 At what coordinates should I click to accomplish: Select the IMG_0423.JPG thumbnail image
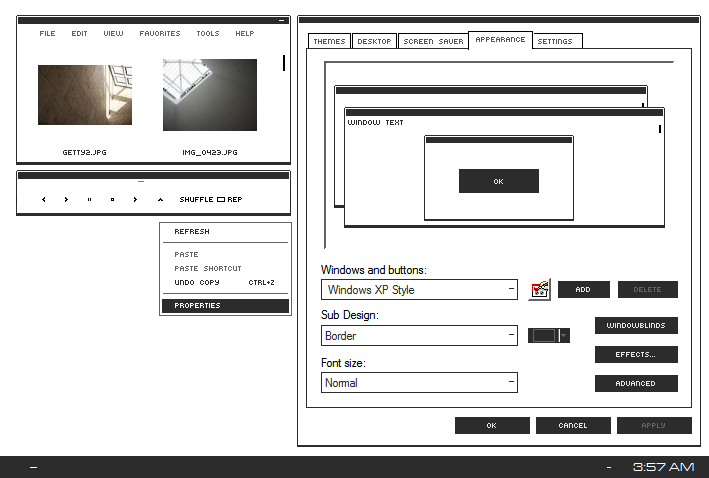210,95
